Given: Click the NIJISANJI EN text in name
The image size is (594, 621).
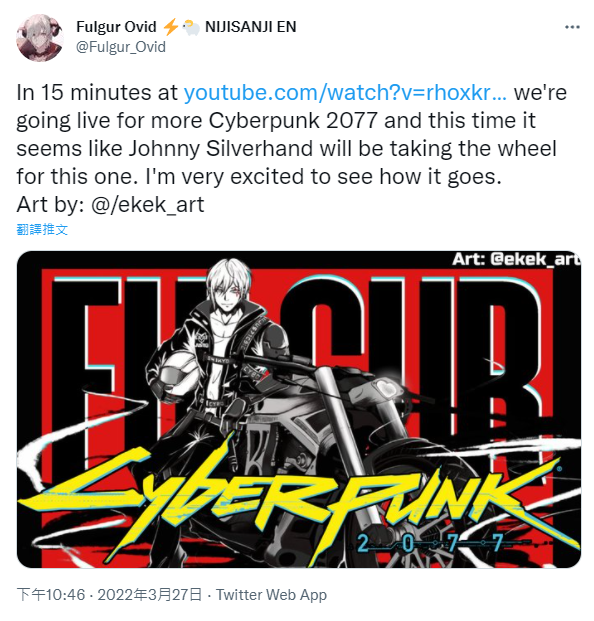Looking at the screenshot, I should 251,27.
